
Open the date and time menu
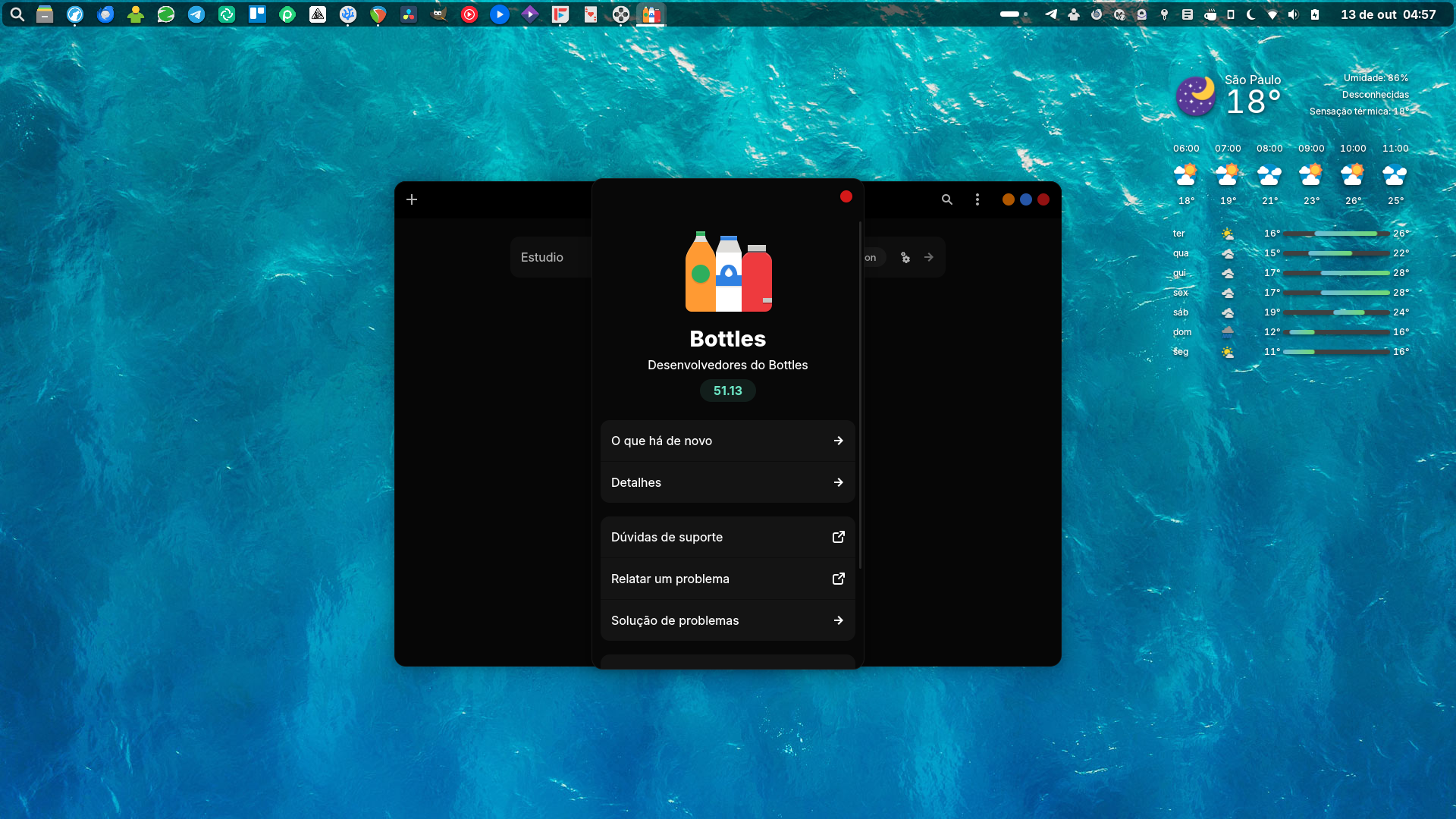1388,14
